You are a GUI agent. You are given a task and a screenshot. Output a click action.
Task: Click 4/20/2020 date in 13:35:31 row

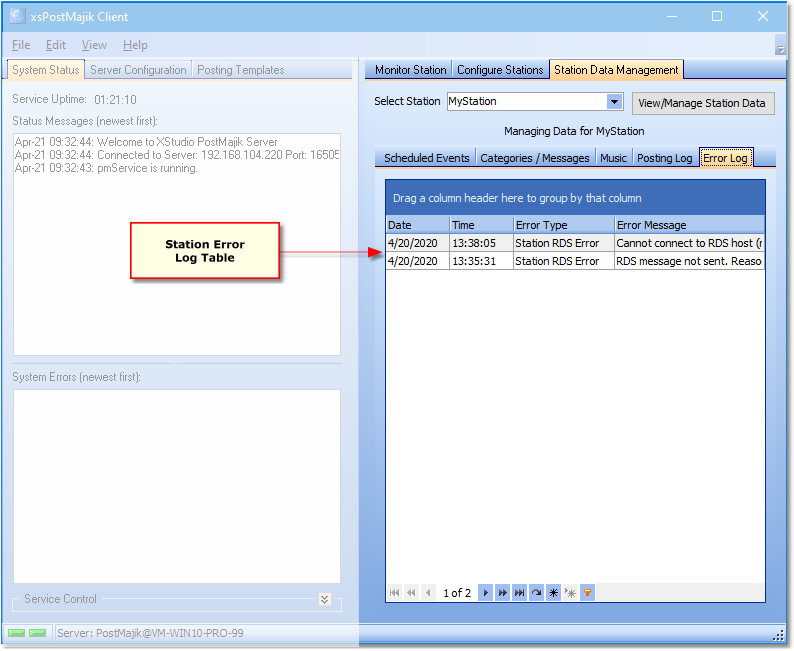click(x=417, y=261)
